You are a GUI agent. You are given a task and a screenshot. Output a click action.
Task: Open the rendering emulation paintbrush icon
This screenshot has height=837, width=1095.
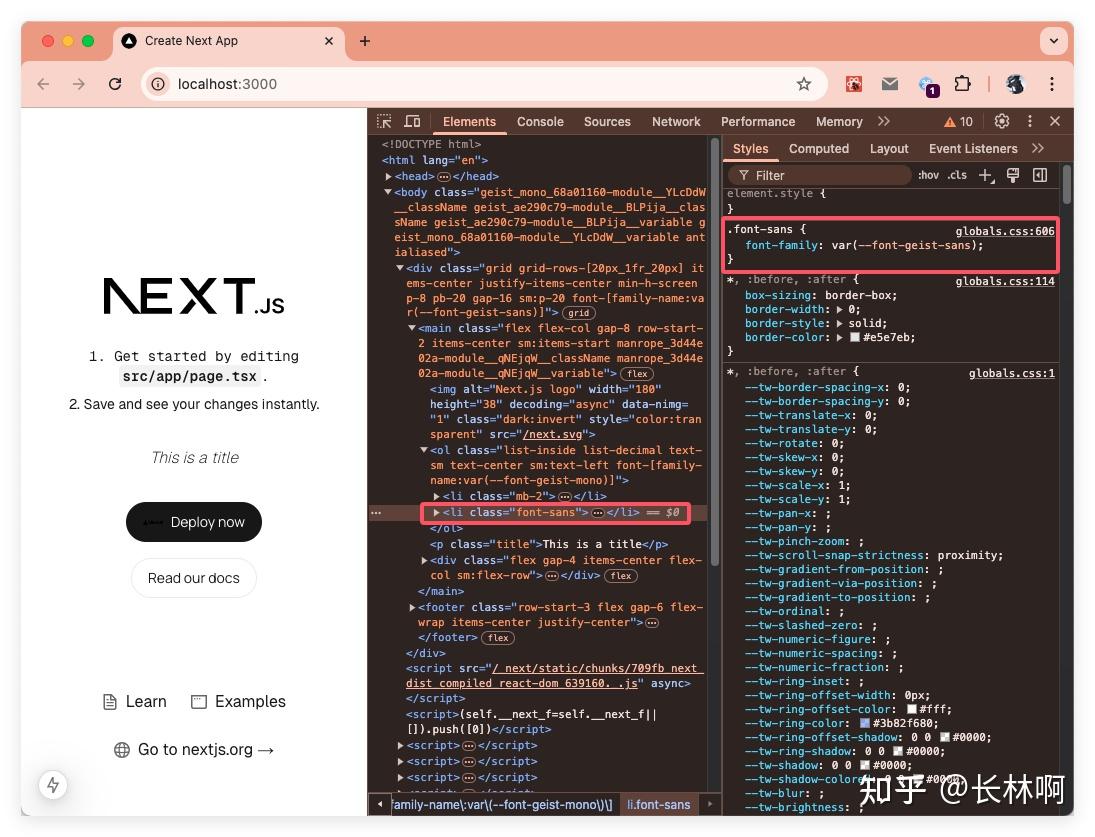pyautogui.click(x=1013, y=175)
